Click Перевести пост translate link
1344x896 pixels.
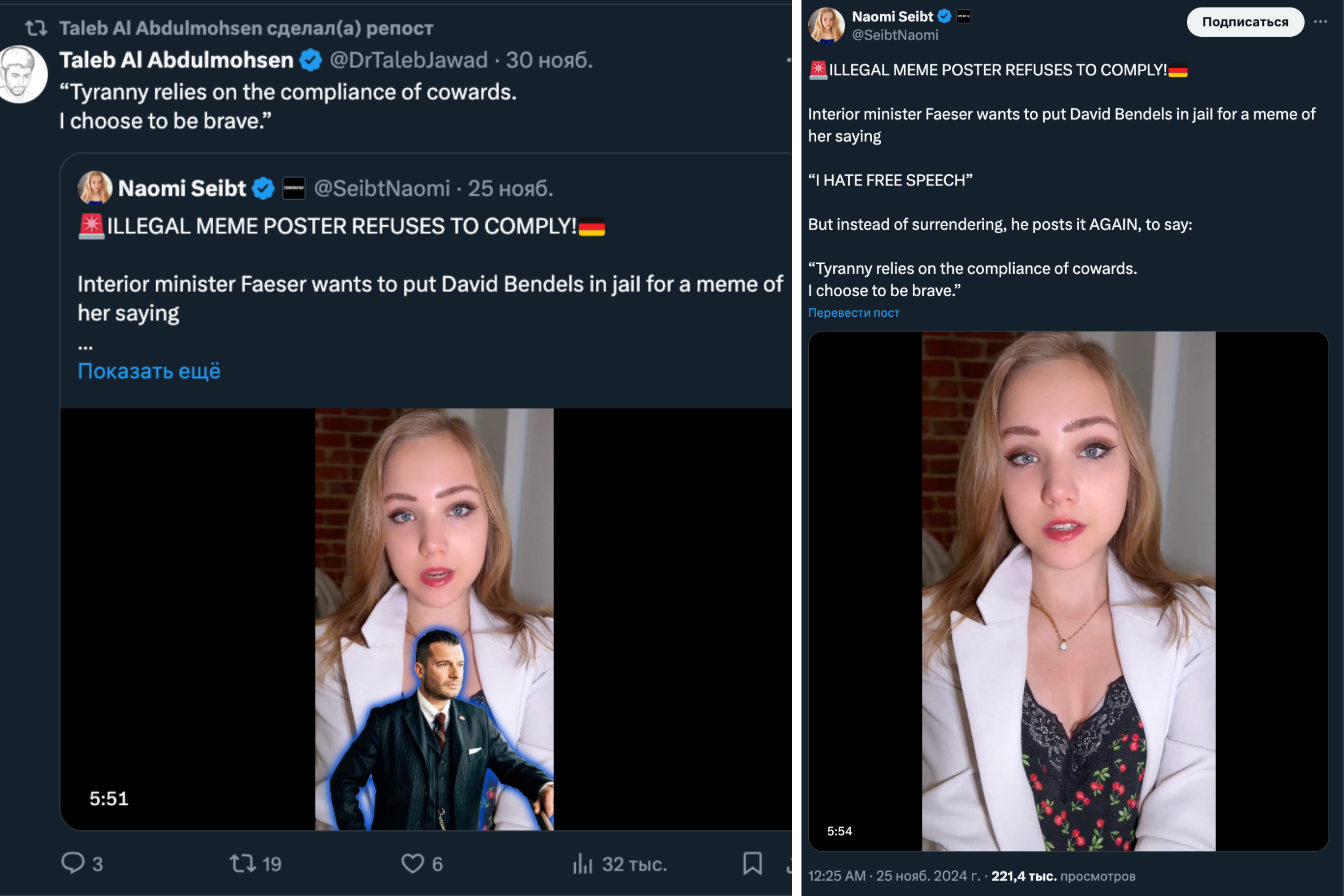(x=853, y=313)
